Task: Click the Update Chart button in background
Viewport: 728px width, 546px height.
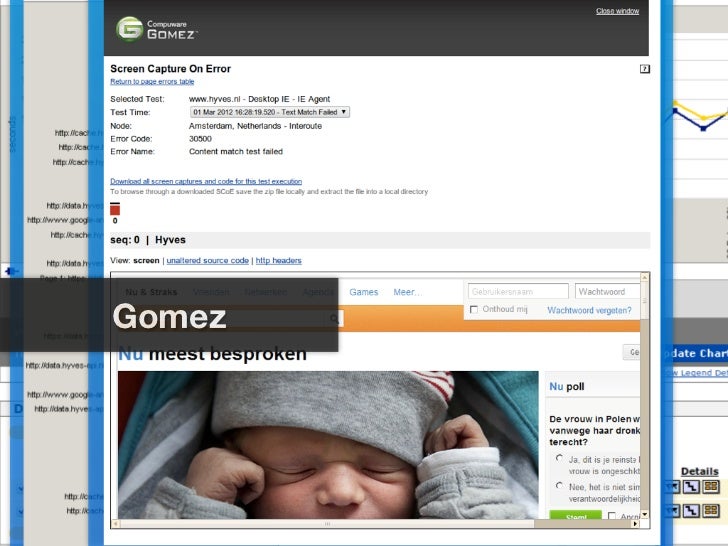Action: coord(697,354)
